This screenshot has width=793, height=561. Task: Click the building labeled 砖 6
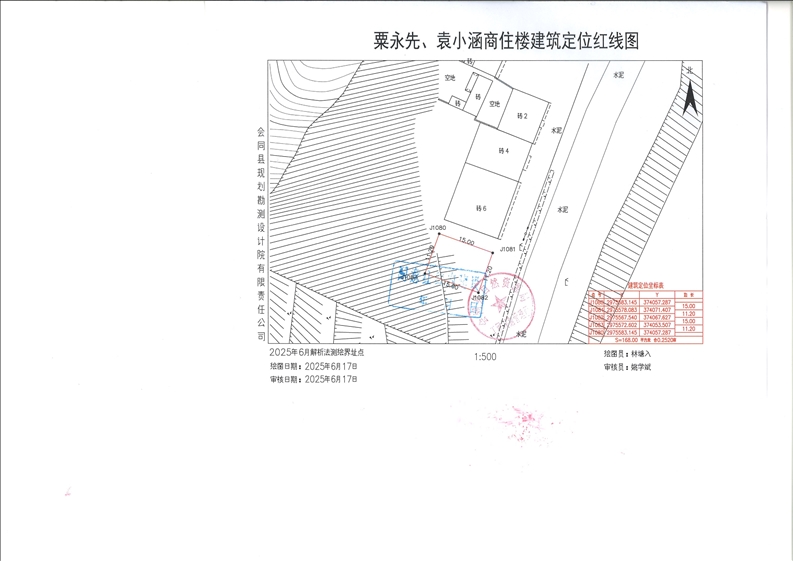click(x=480, y=208)
